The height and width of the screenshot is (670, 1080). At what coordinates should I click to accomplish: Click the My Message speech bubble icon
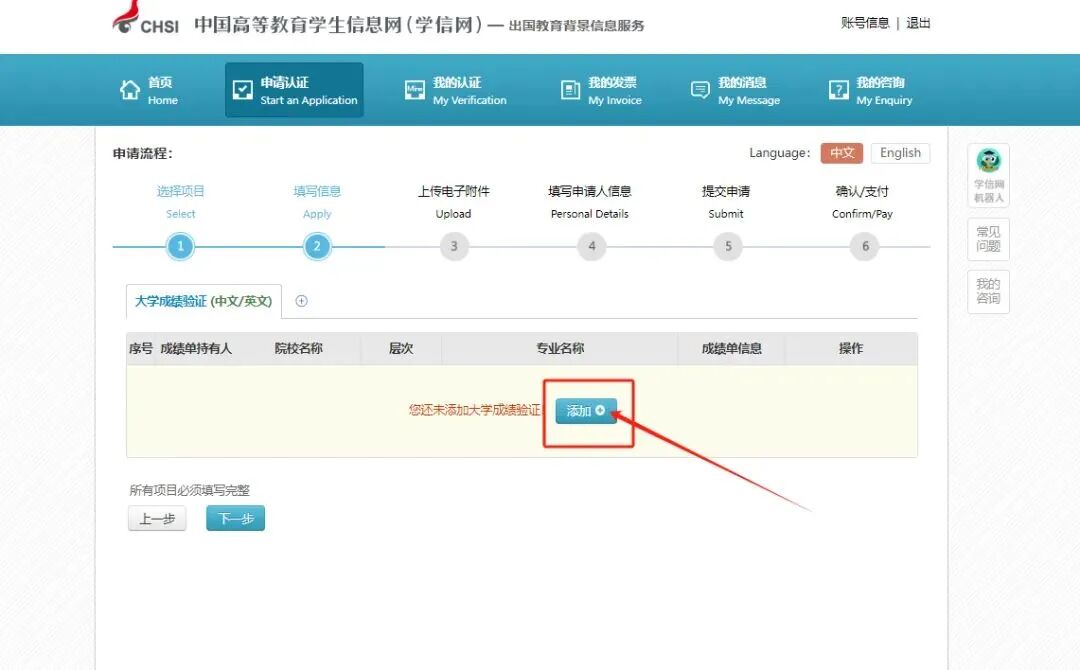[700, 90]
